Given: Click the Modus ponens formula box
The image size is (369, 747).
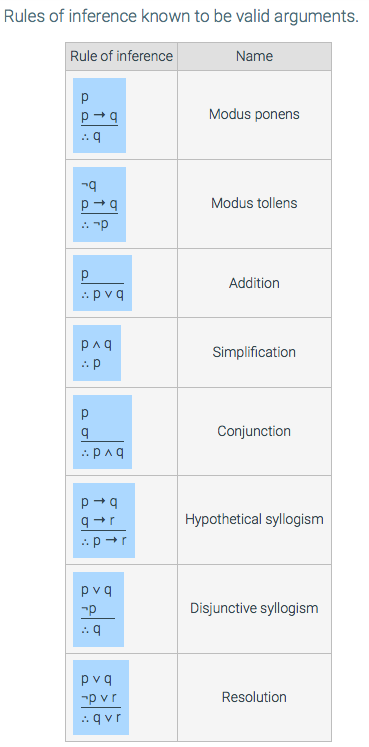Looking at the screenshot, I should [99, 115].
